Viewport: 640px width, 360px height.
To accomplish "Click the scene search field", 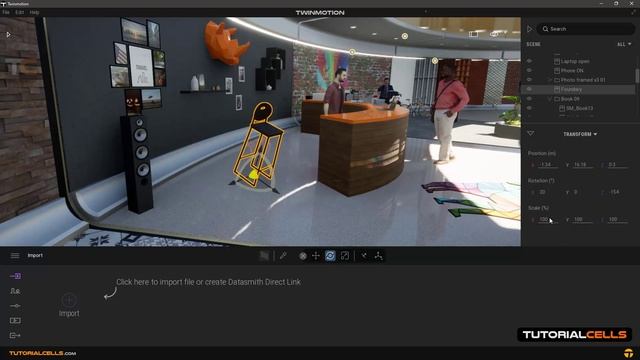I will coord(586,29).
